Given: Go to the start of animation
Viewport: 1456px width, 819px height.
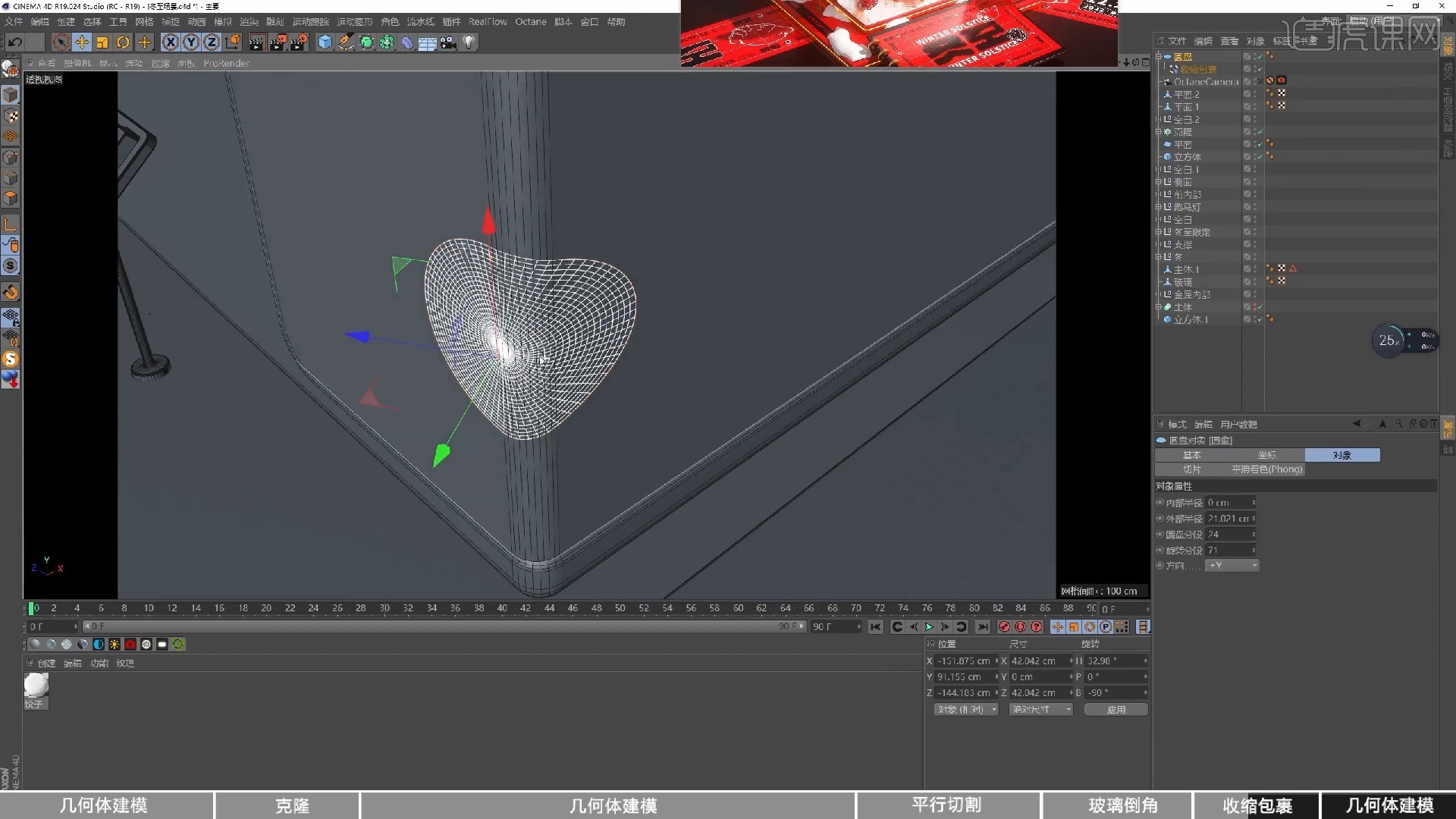Looking at the screenshot, I should (x=876, y=627).
